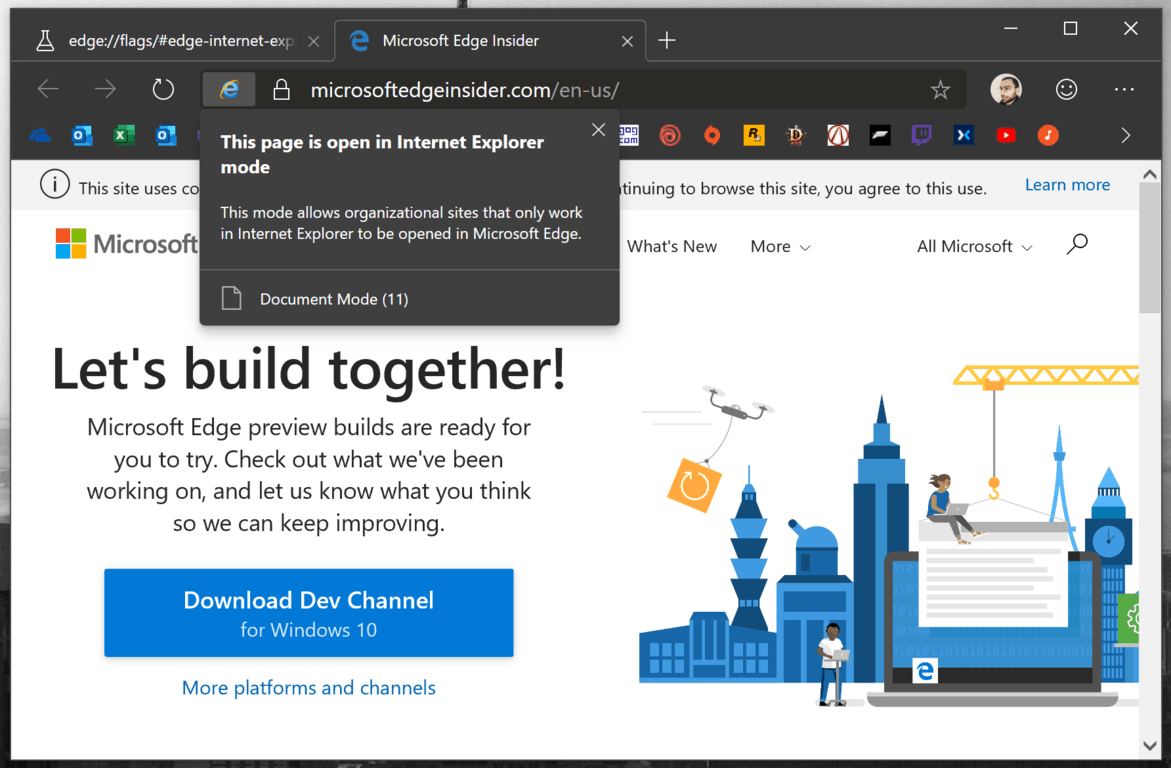Open the Twitch bookmark
The height and width of the screenshot is (768, 1171).
click(922, 135)
